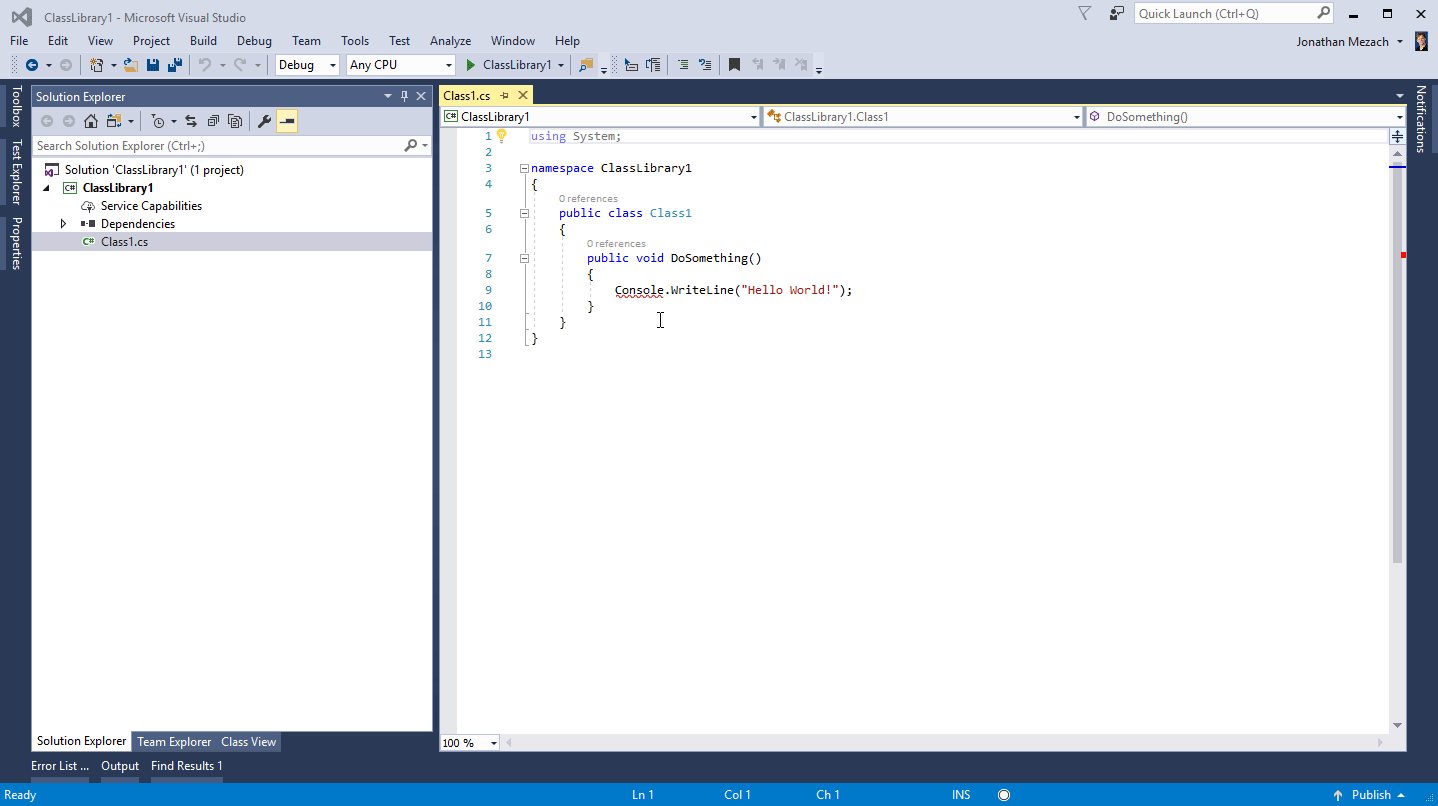Click the bookmark icon in the toolbar
Viewport: 1438px width, 806px height.
click(734, 65)
